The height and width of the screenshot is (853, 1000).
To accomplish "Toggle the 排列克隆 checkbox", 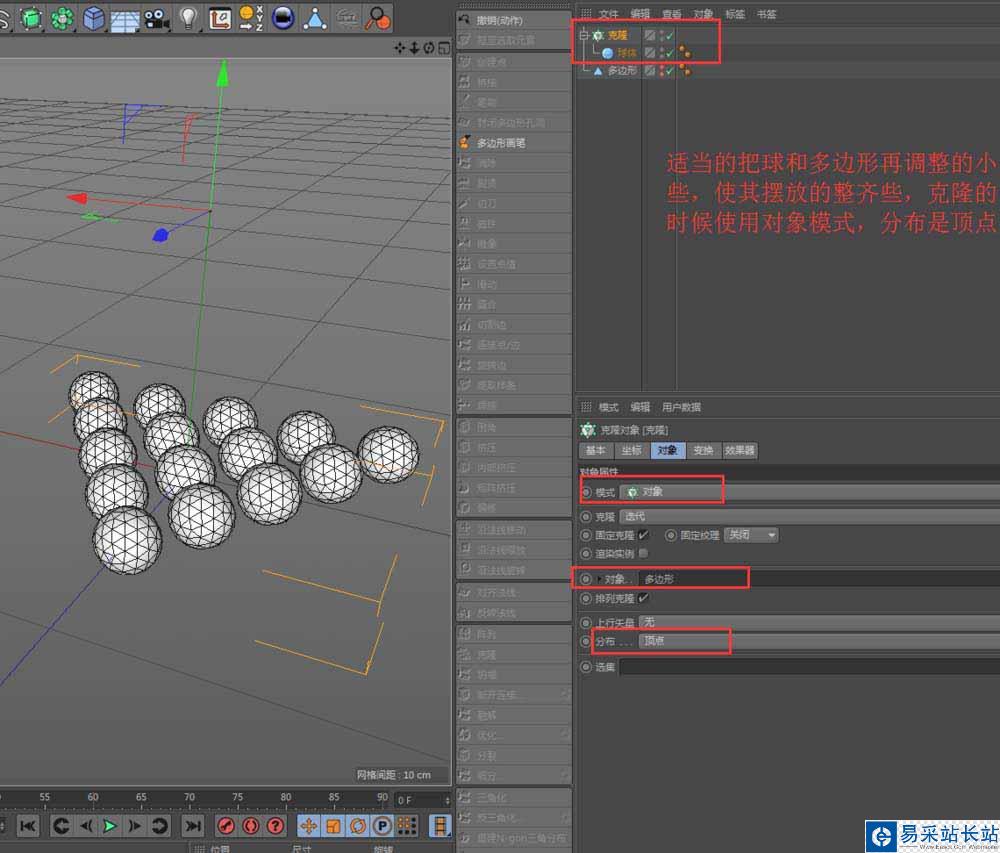I will point(643,598).
